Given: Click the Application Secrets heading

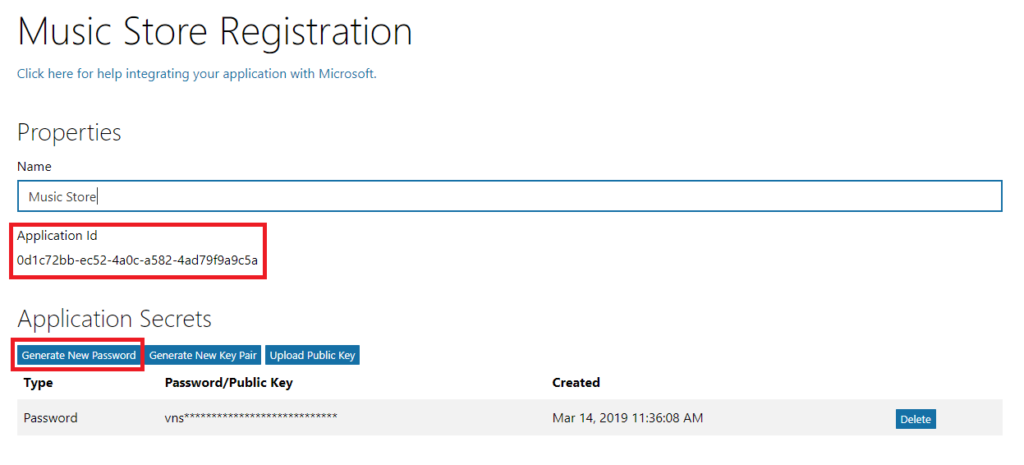Looking at the screenshot, I should tap(114, 319).
